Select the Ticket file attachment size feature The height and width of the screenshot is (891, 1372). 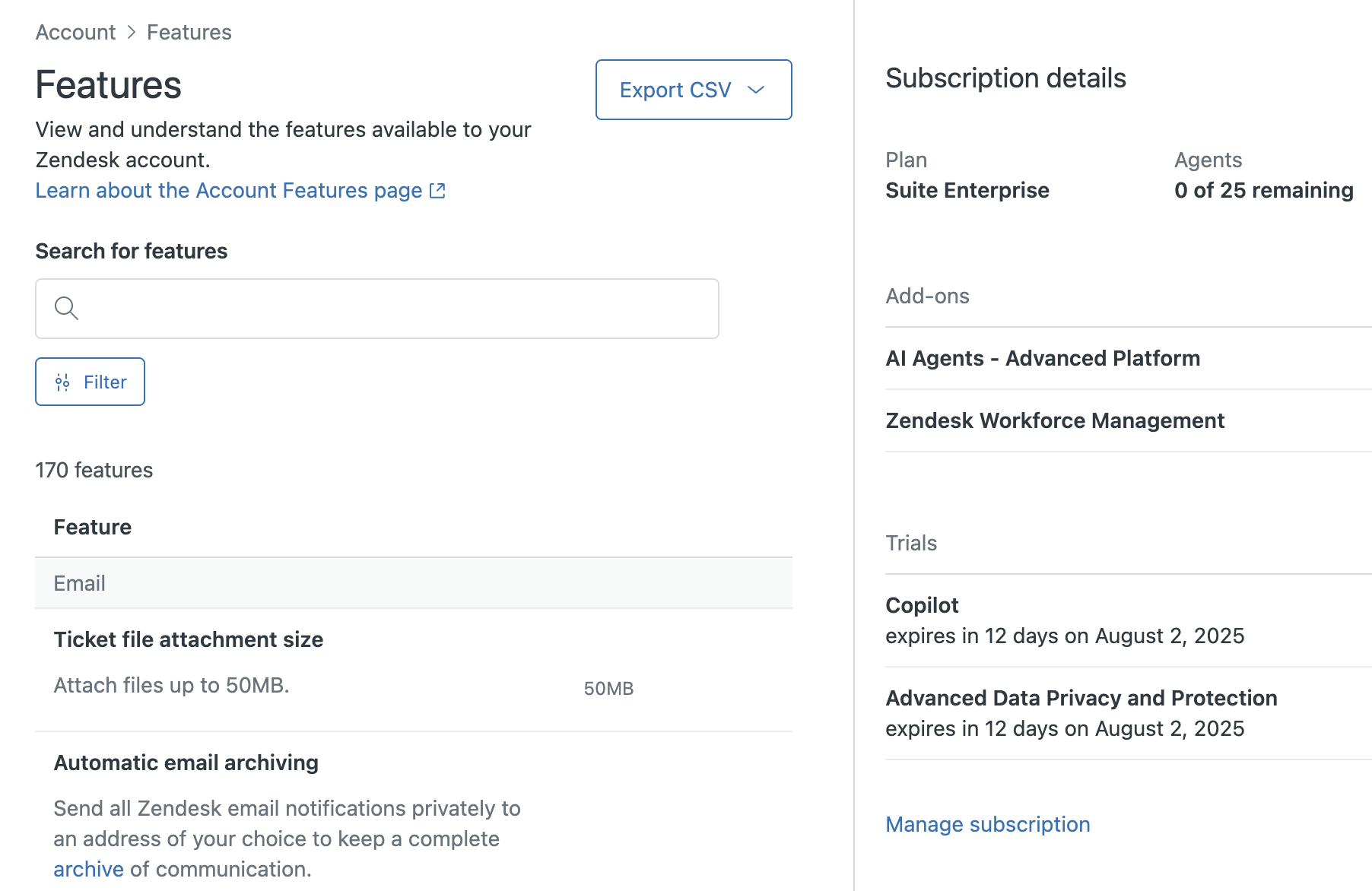(189, 639)
